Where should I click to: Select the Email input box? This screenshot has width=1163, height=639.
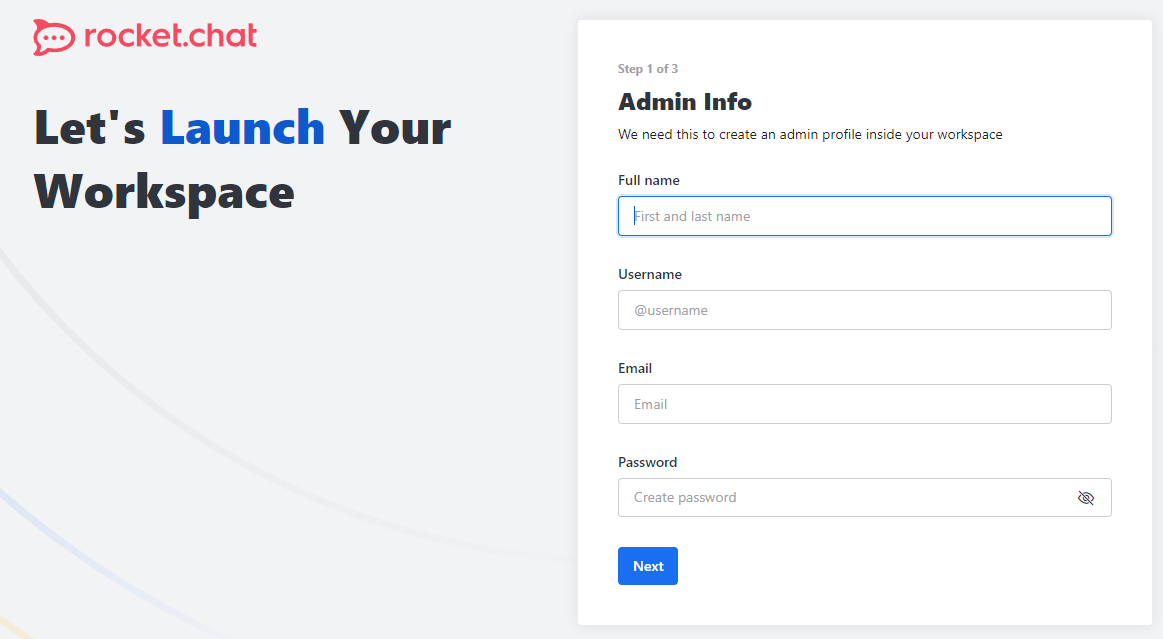[x=864, y=404]
